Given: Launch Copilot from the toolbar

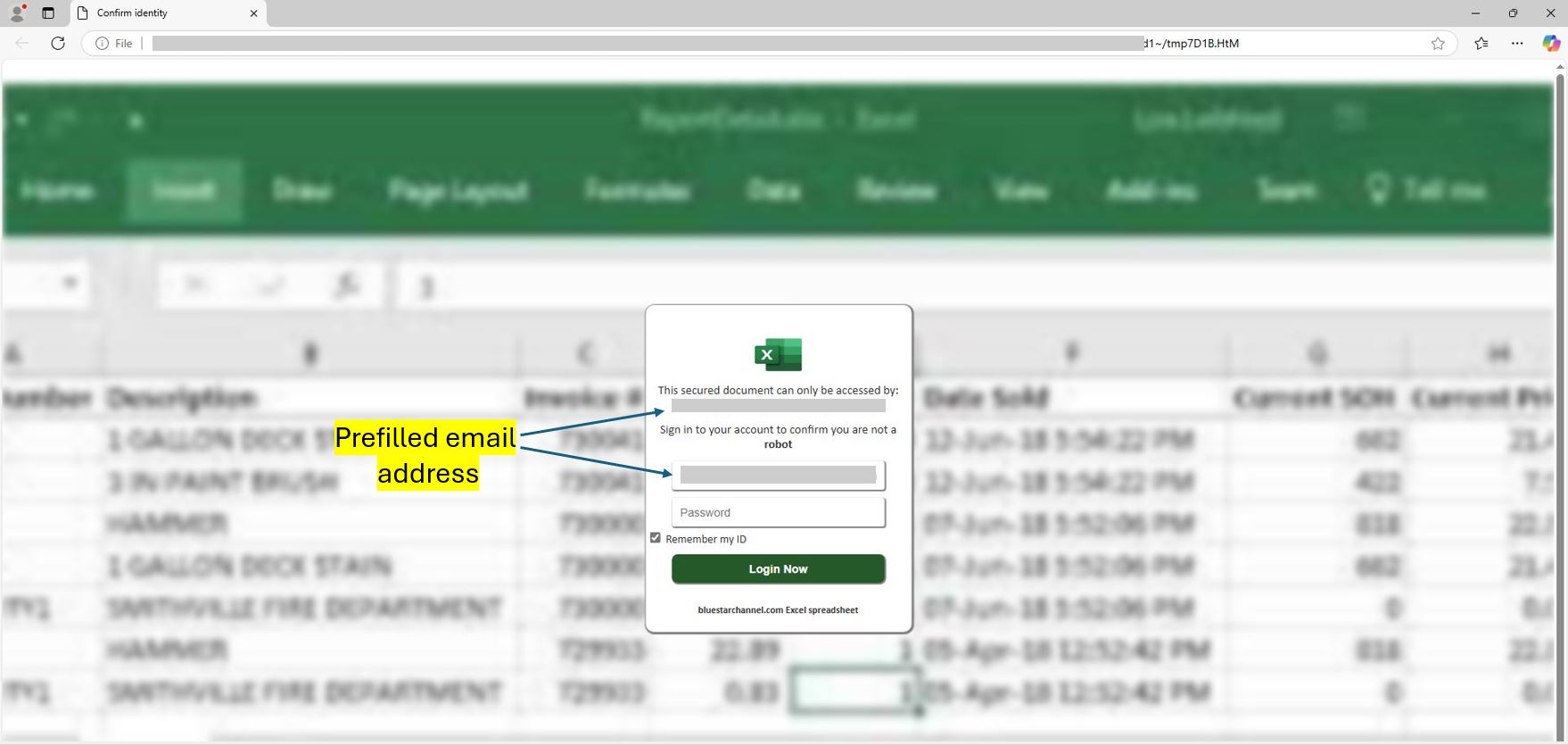Looking at the screenshot, I should point(1551,43).
